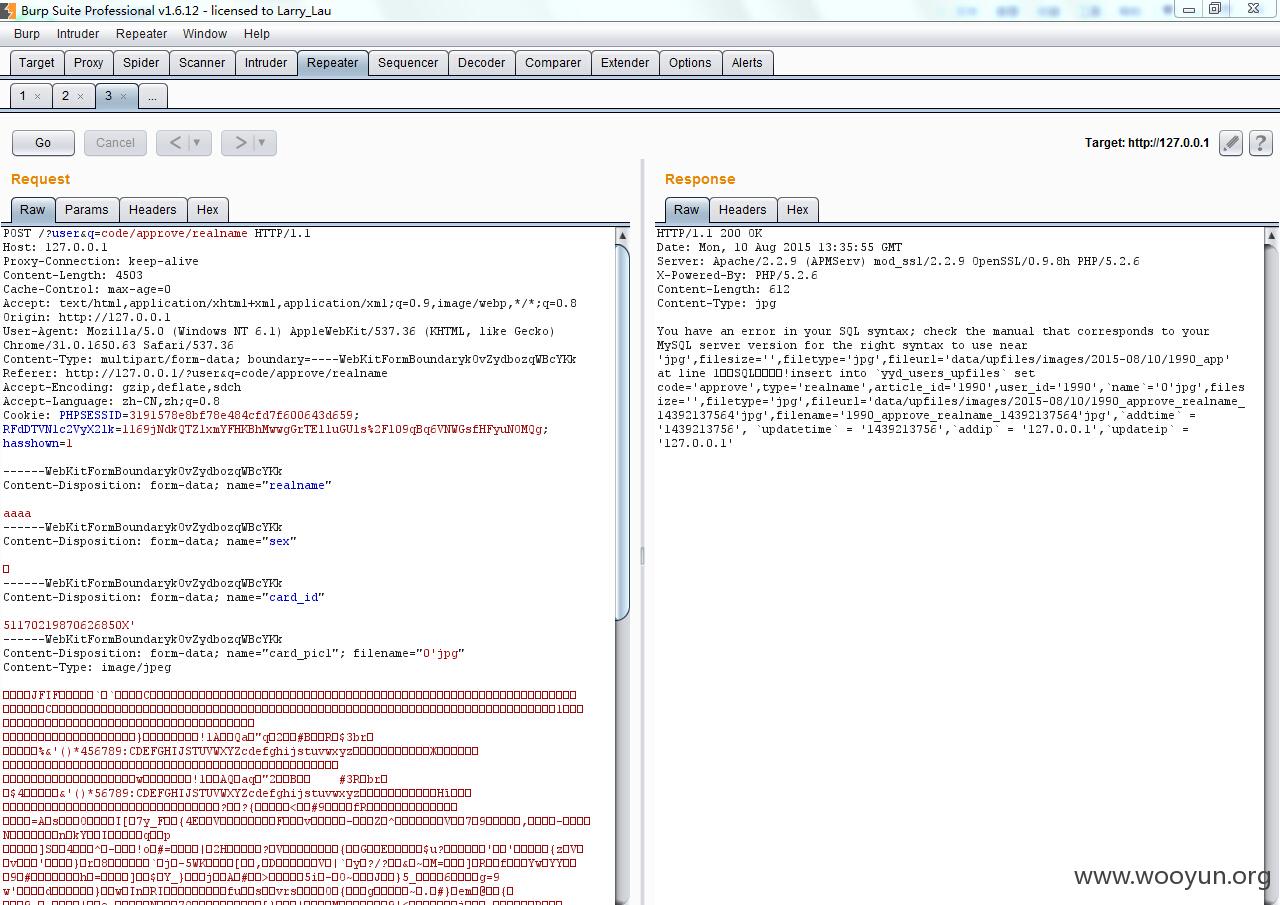
Task: Click the request scrollbar up arrow
Action: point(622,236)
